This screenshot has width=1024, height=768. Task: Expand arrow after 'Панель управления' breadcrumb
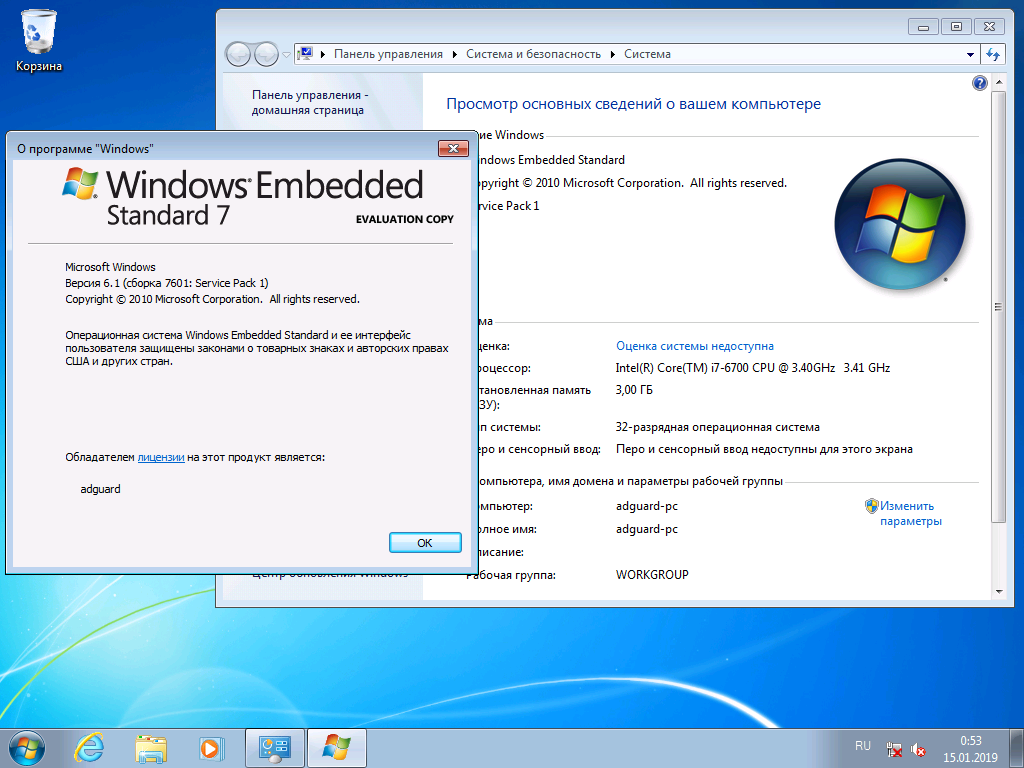point(455,54)
